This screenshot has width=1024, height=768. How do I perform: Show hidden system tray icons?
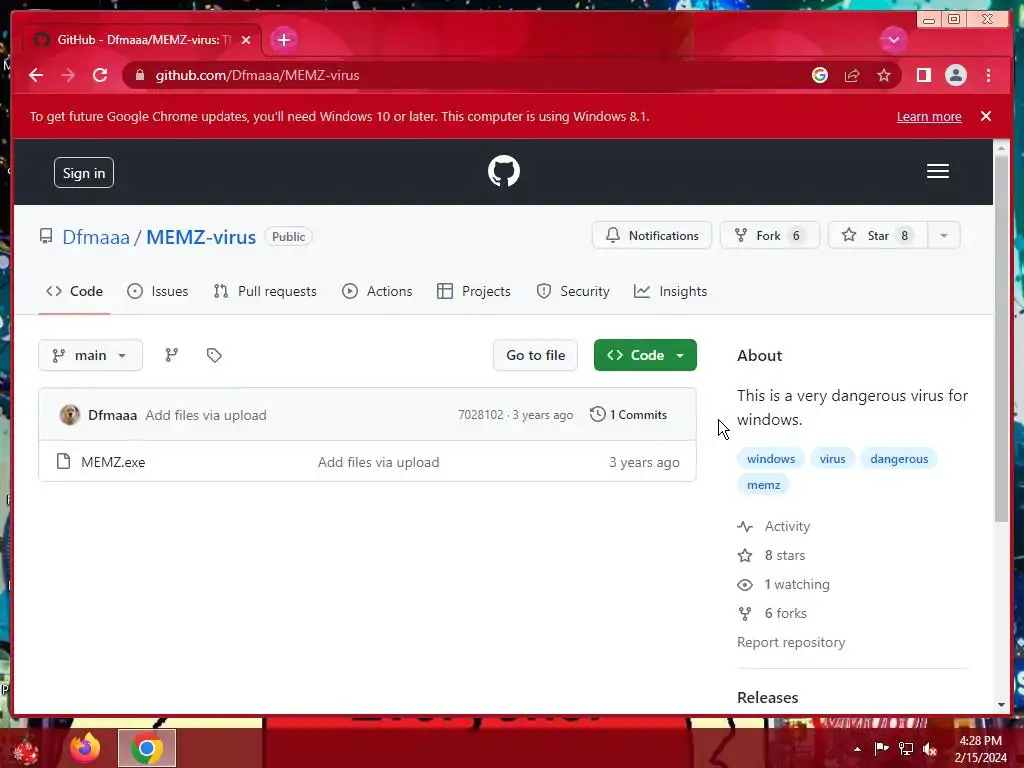(857, 749)
